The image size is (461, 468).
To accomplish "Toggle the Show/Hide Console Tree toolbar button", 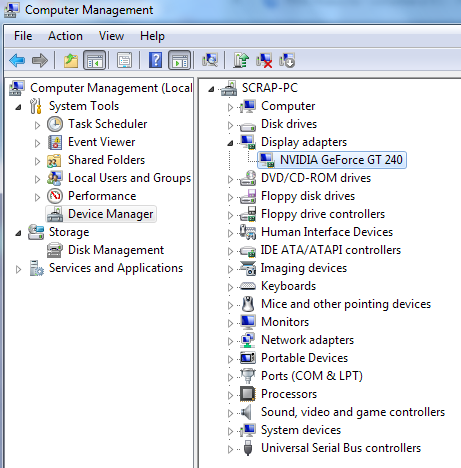I will point(94,60).
